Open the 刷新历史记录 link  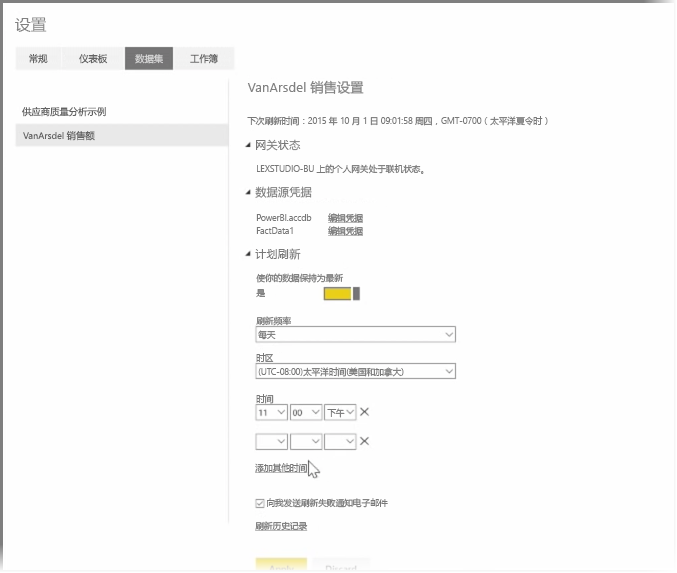coord(281,526)
